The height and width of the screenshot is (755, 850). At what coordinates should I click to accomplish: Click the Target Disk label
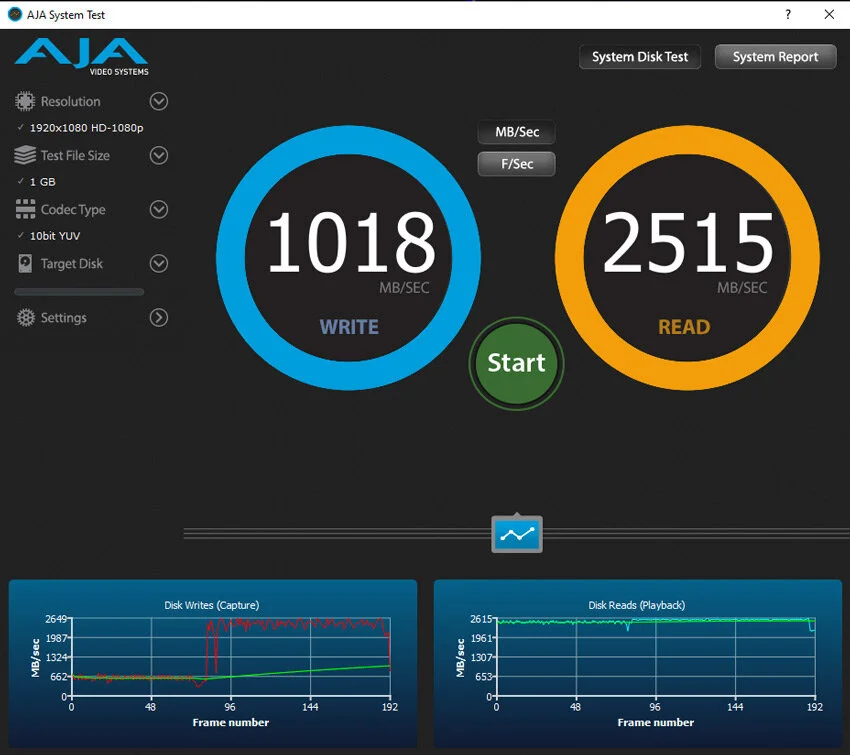tap(72, 263)
